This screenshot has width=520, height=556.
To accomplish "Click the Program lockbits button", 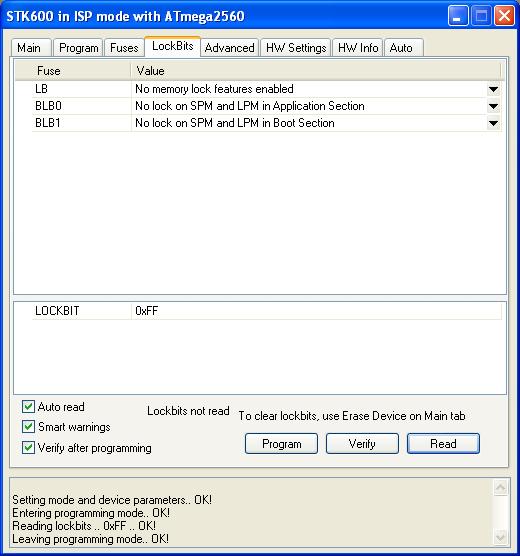I will (281, 443).
